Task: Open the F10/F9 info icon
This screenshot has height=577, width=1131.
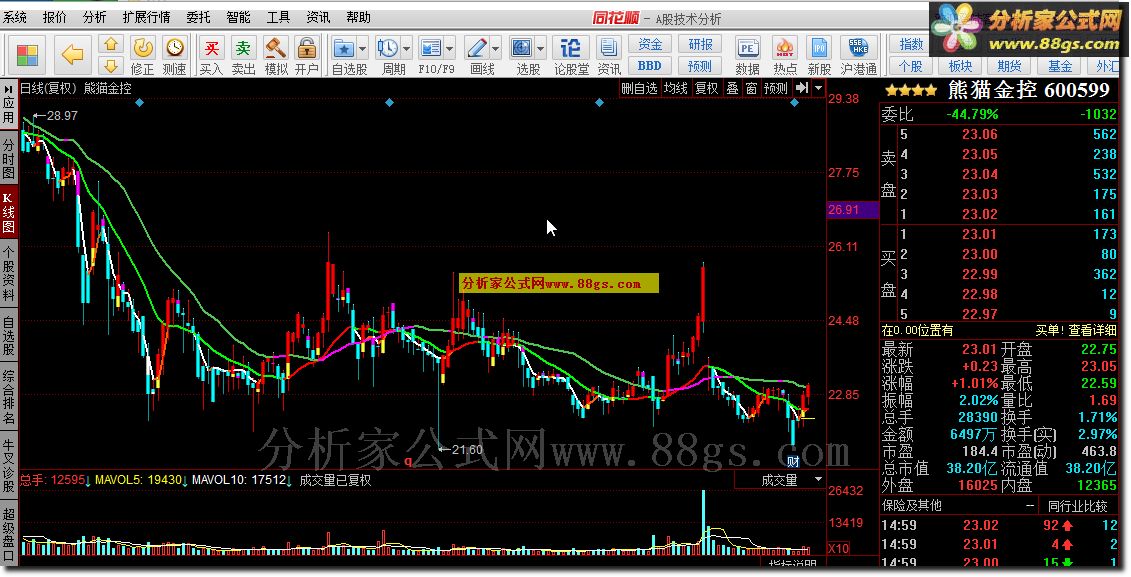Action: pyautogui.click(x=431, y=48)
